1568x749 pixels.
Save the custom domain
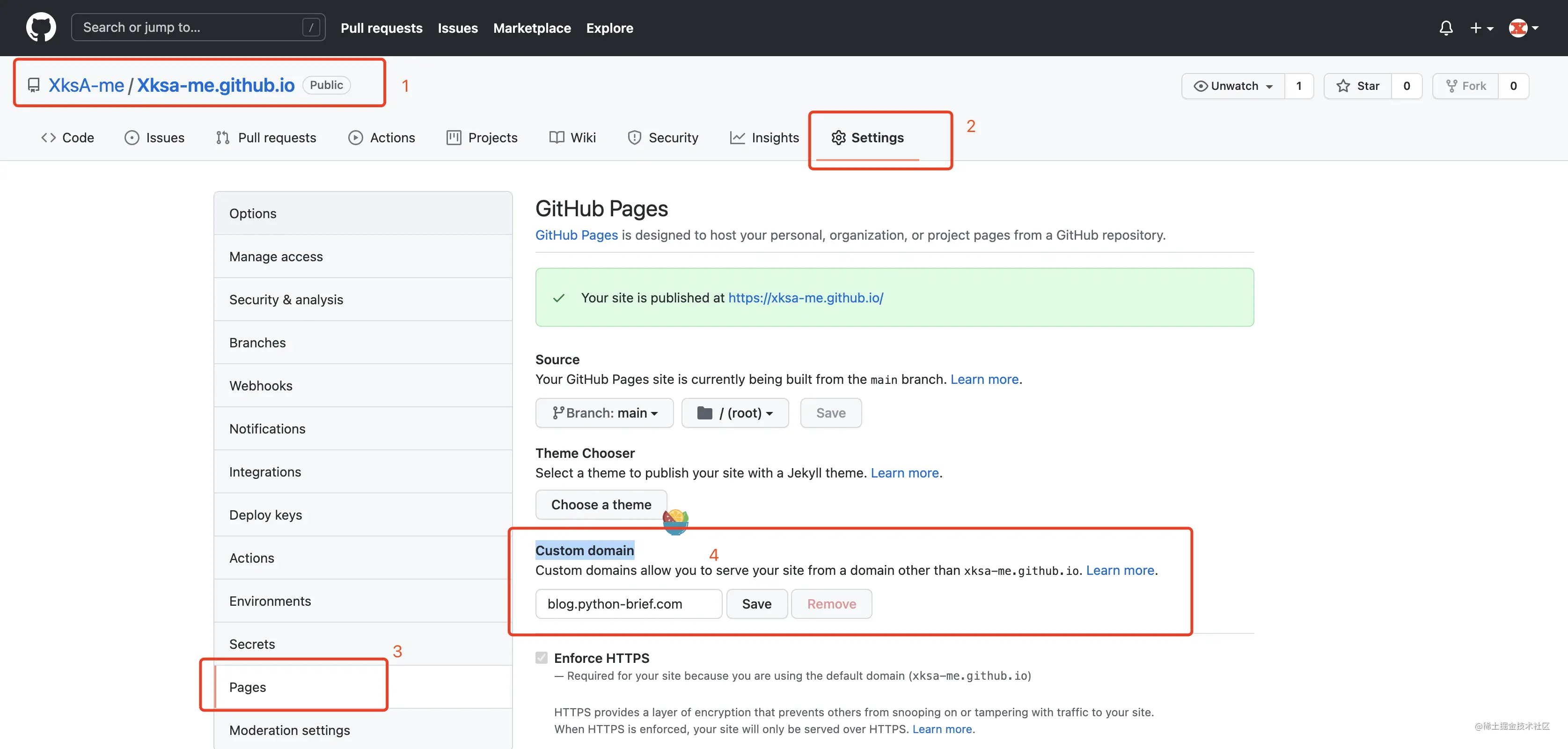(756, 604)
